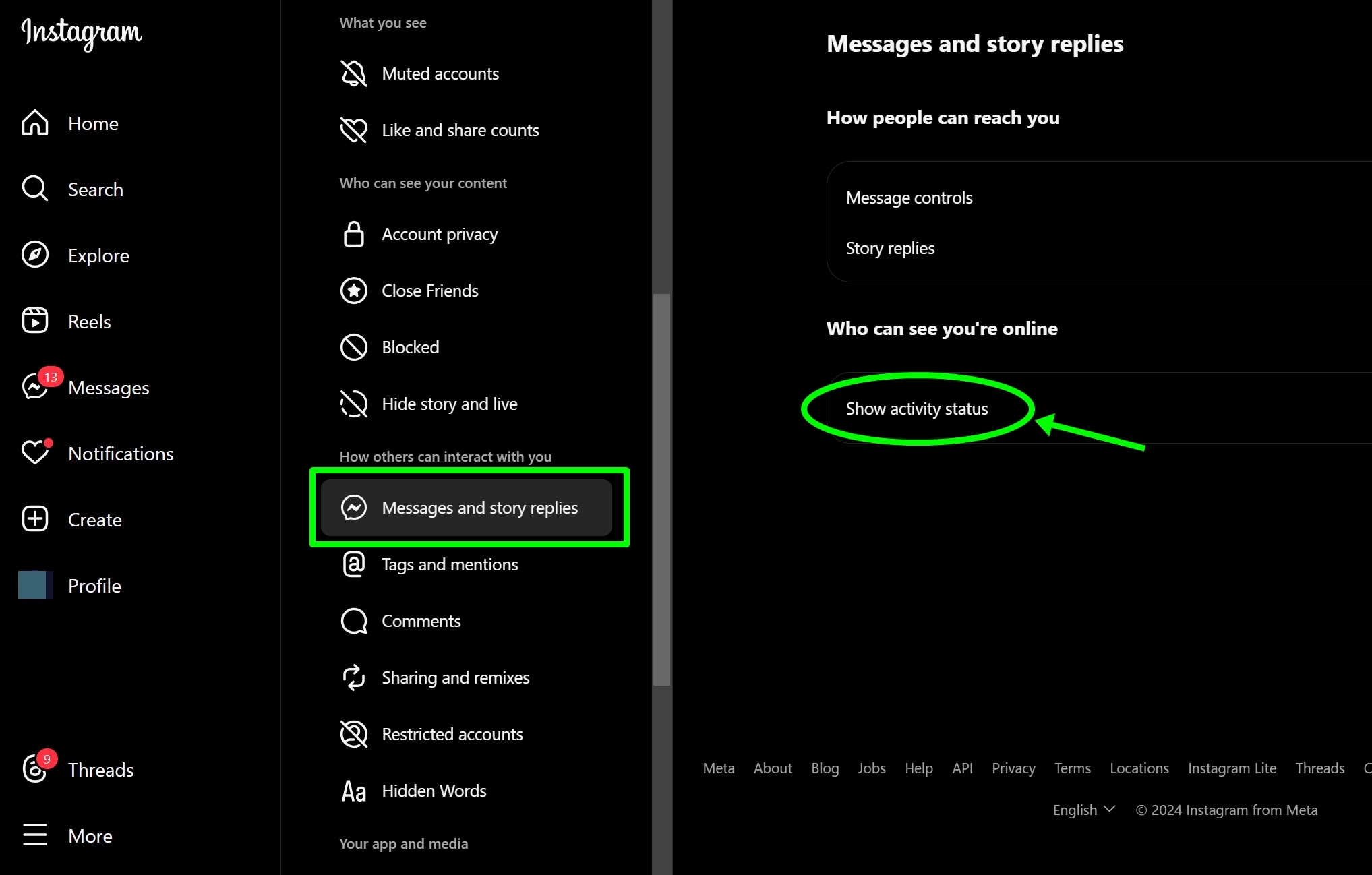Expand the English language dropdown
Viewport: 1372px width, 875px height.
click(1084, 810)
